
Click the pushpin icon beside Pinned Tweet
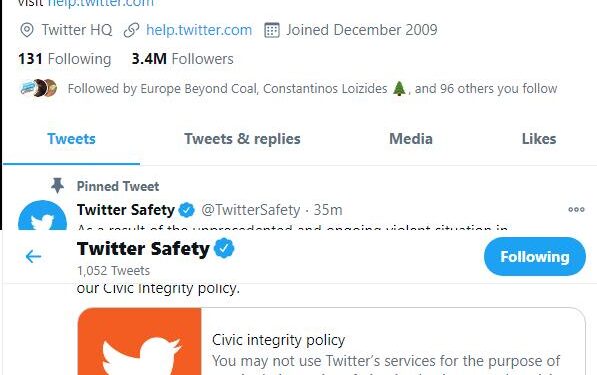coord(57,185)
